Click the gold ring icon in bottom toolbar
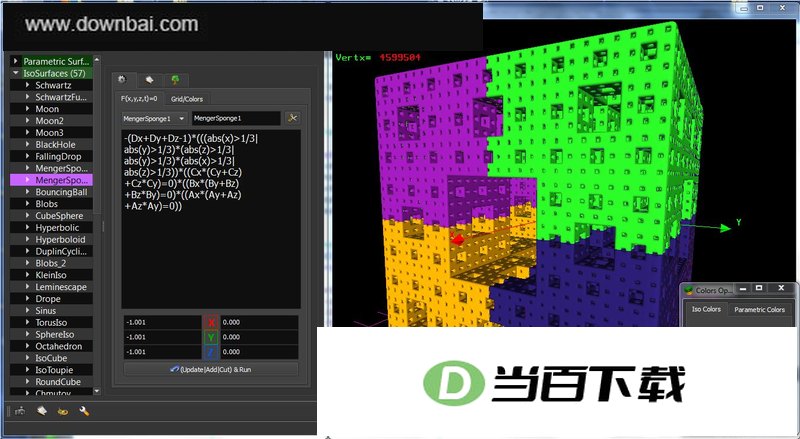Viewport: 800px width, 439px height. [x=63, y=411]
